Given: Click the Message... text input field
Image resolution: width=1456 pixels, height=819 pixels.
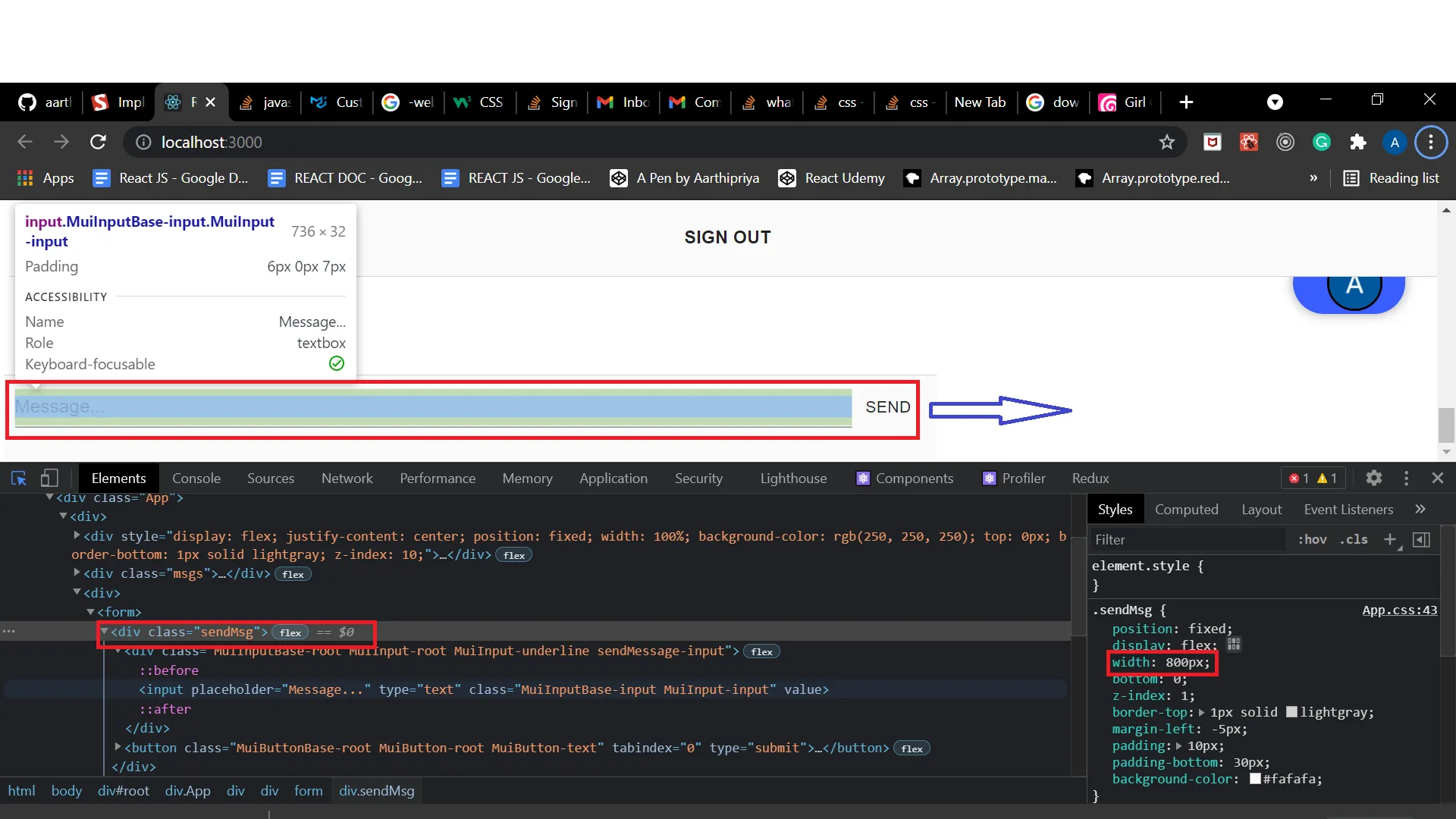Looking at the screenshot, I should (432, 407).
